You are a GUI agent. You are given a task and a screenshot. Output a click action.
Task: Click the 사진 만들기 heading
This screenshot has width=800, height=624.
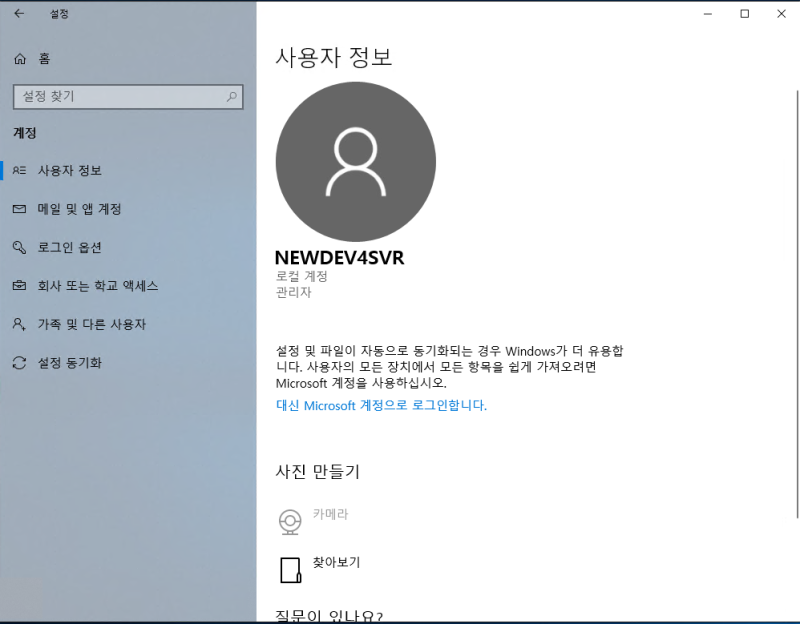[317, 471]
